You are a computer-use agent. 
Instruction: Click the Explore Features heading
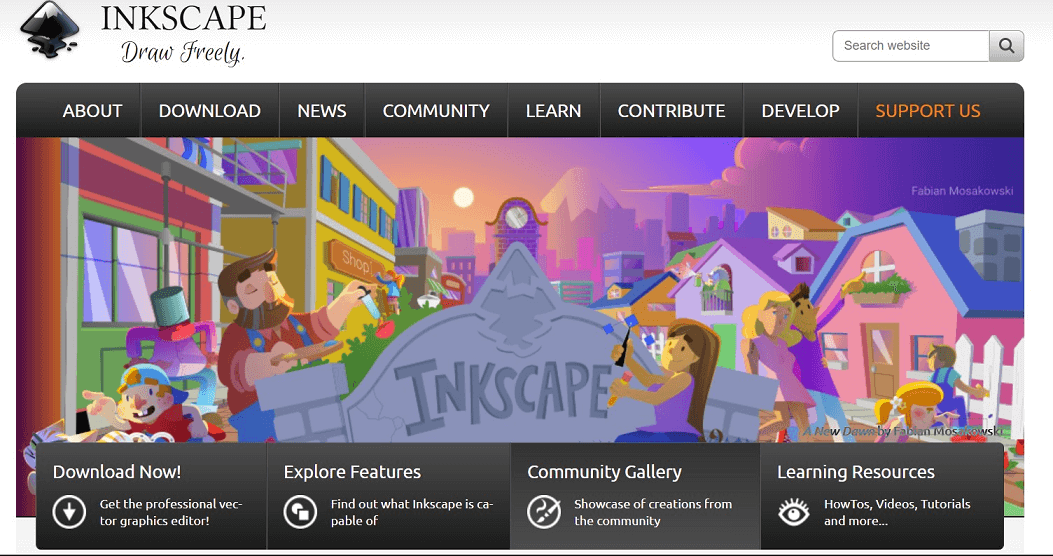point(352,472)
